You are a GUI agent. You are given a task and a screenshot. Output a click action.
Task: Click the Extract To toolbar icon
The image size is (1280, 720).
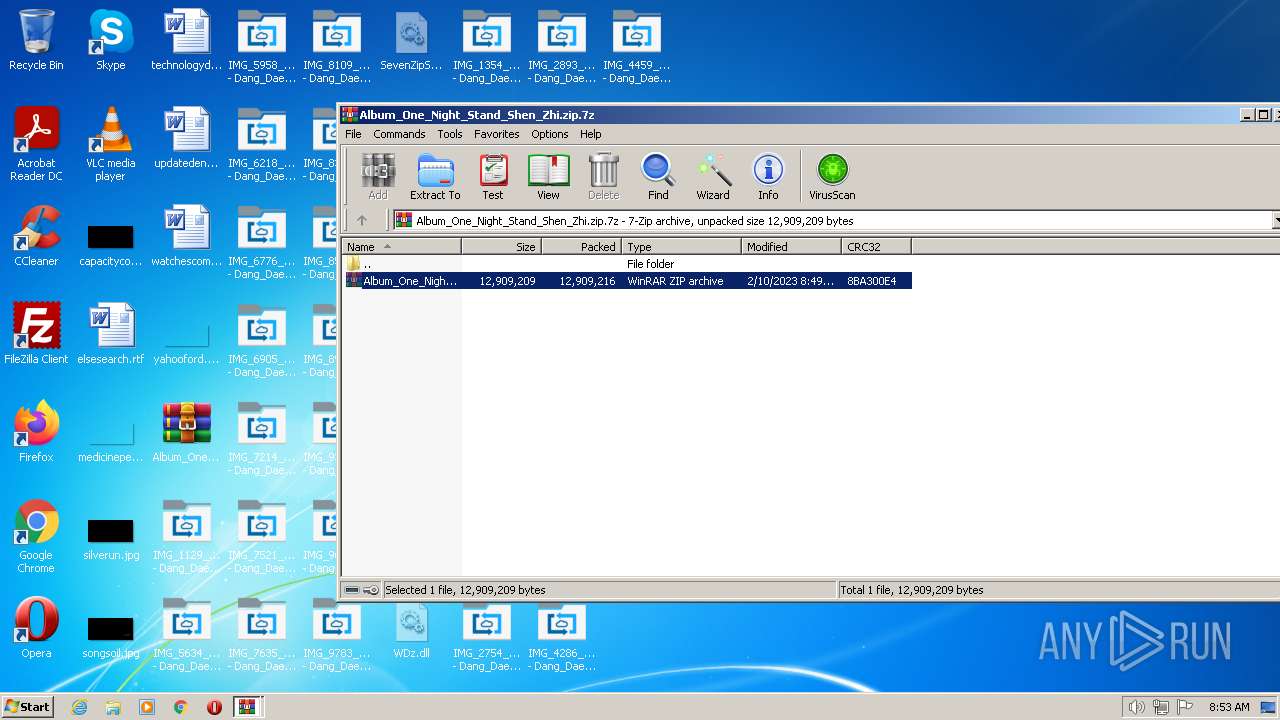coord(435,177)
